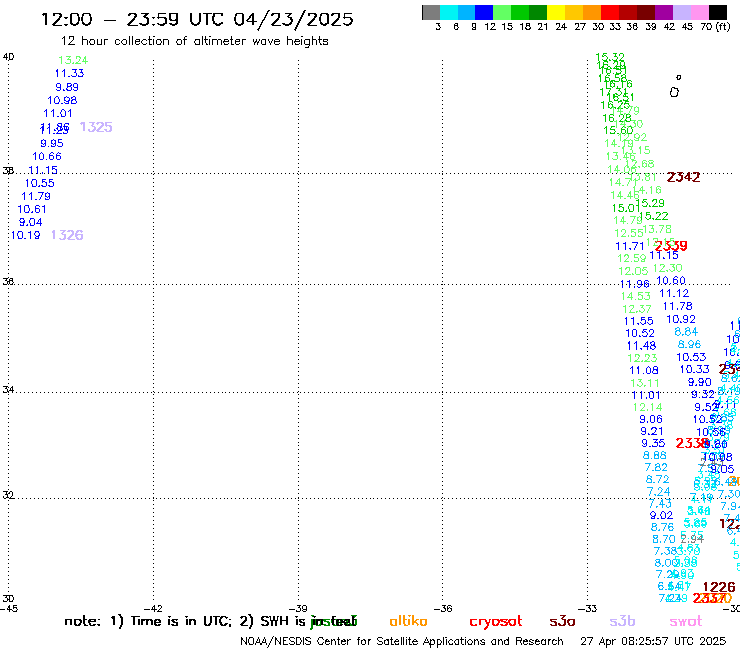Click the wave height value '14.53'
Image resolution: width=740 pixels, height=650 pixels.
click(x=636, y=296)
